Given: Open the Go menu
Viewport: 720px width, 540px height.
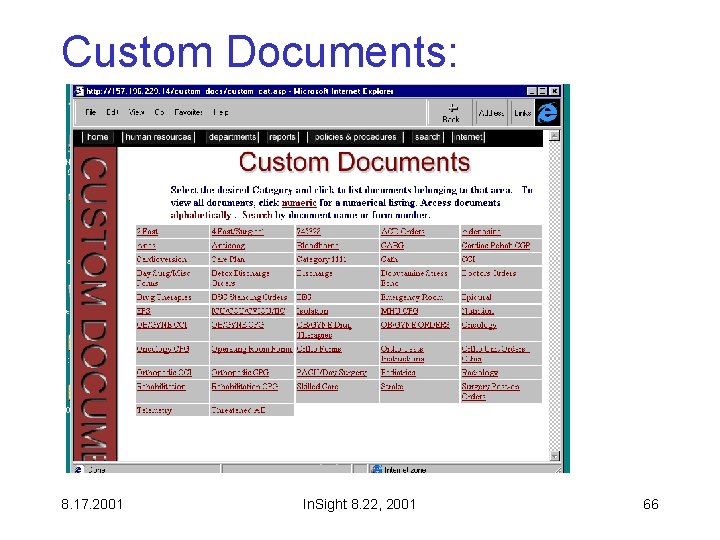Looking at the screenshot, I should pos(159,112).
